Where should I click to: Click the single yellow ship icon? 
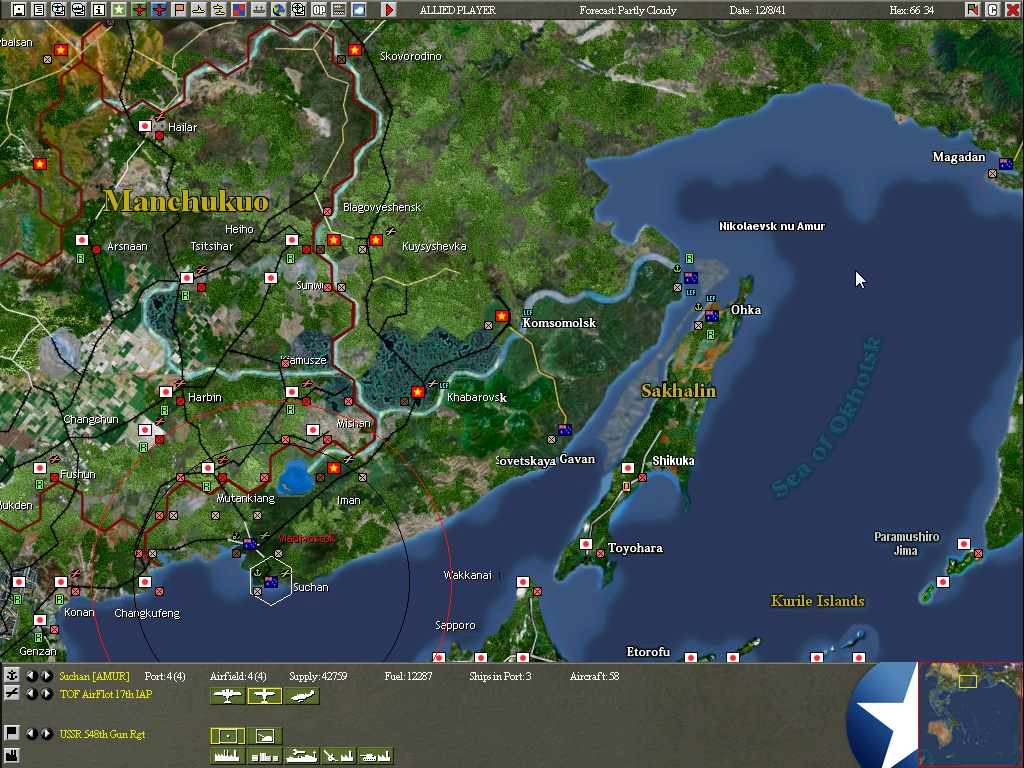point(199,10)
